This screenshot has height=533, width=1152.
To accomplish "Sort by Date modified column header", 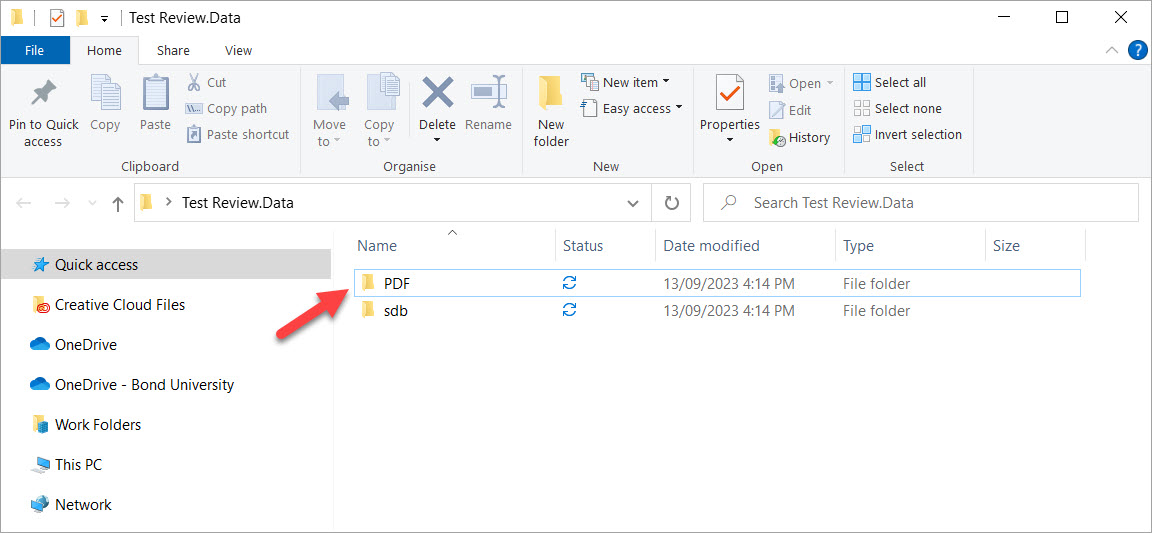I will pos(711,246).
